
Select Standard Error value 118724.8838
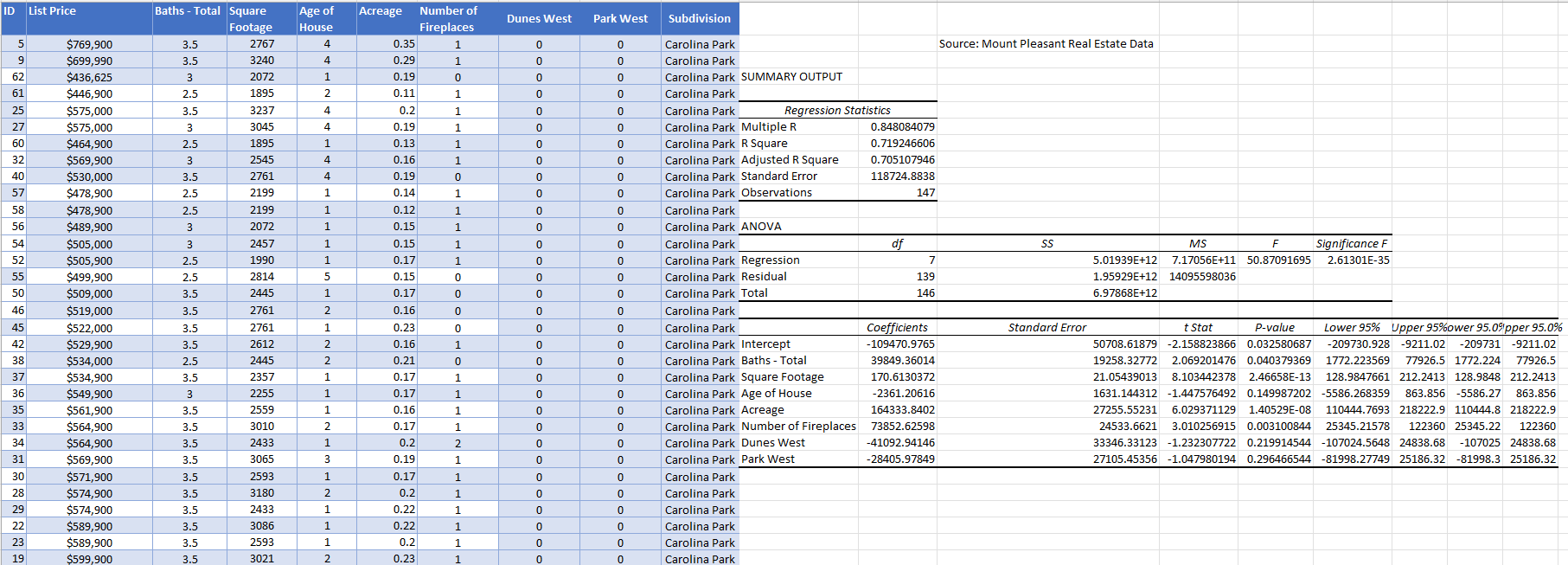click(x=903, y=177)
